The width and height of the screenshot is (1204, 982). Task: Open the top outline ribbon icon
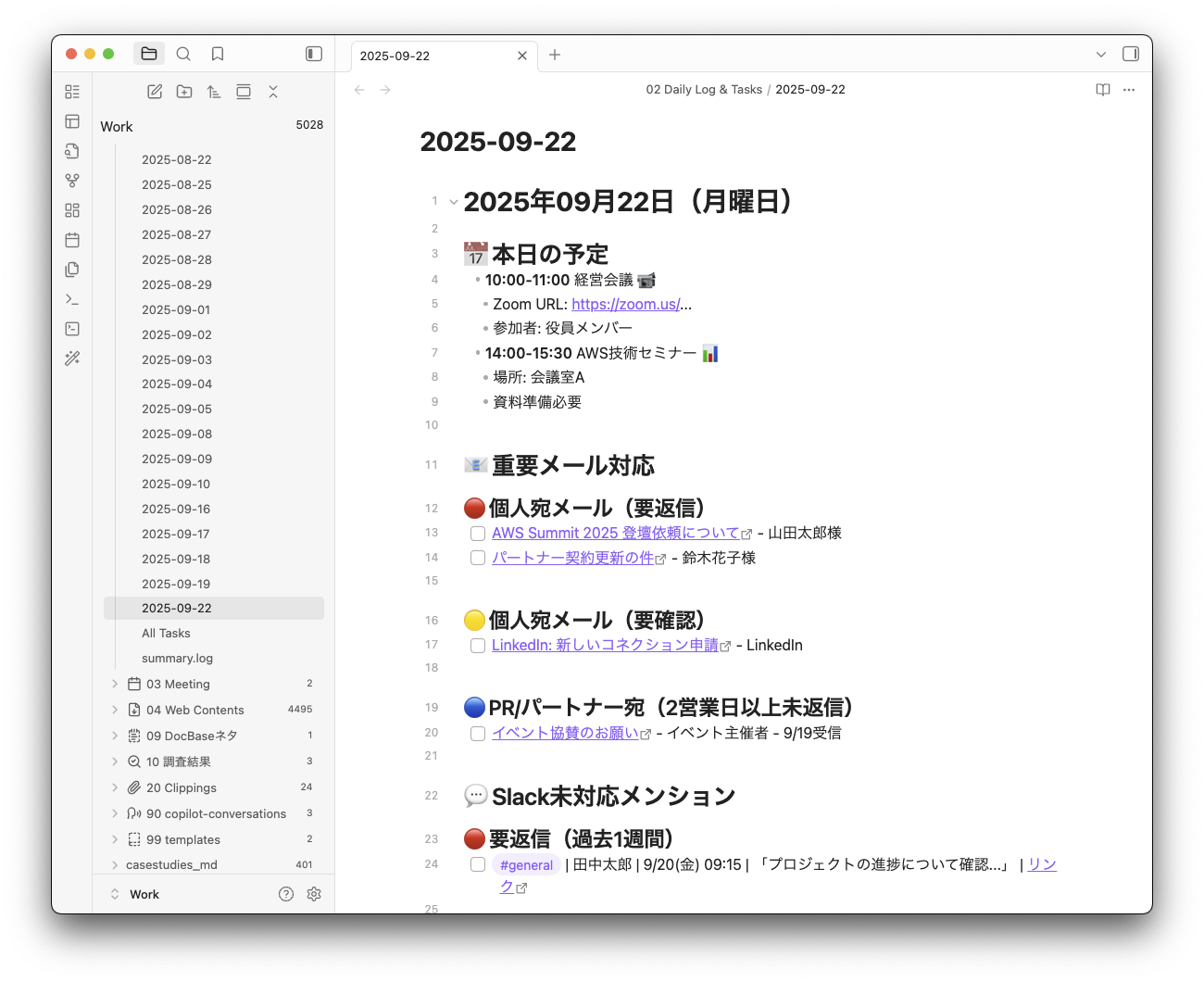point(72,92)
